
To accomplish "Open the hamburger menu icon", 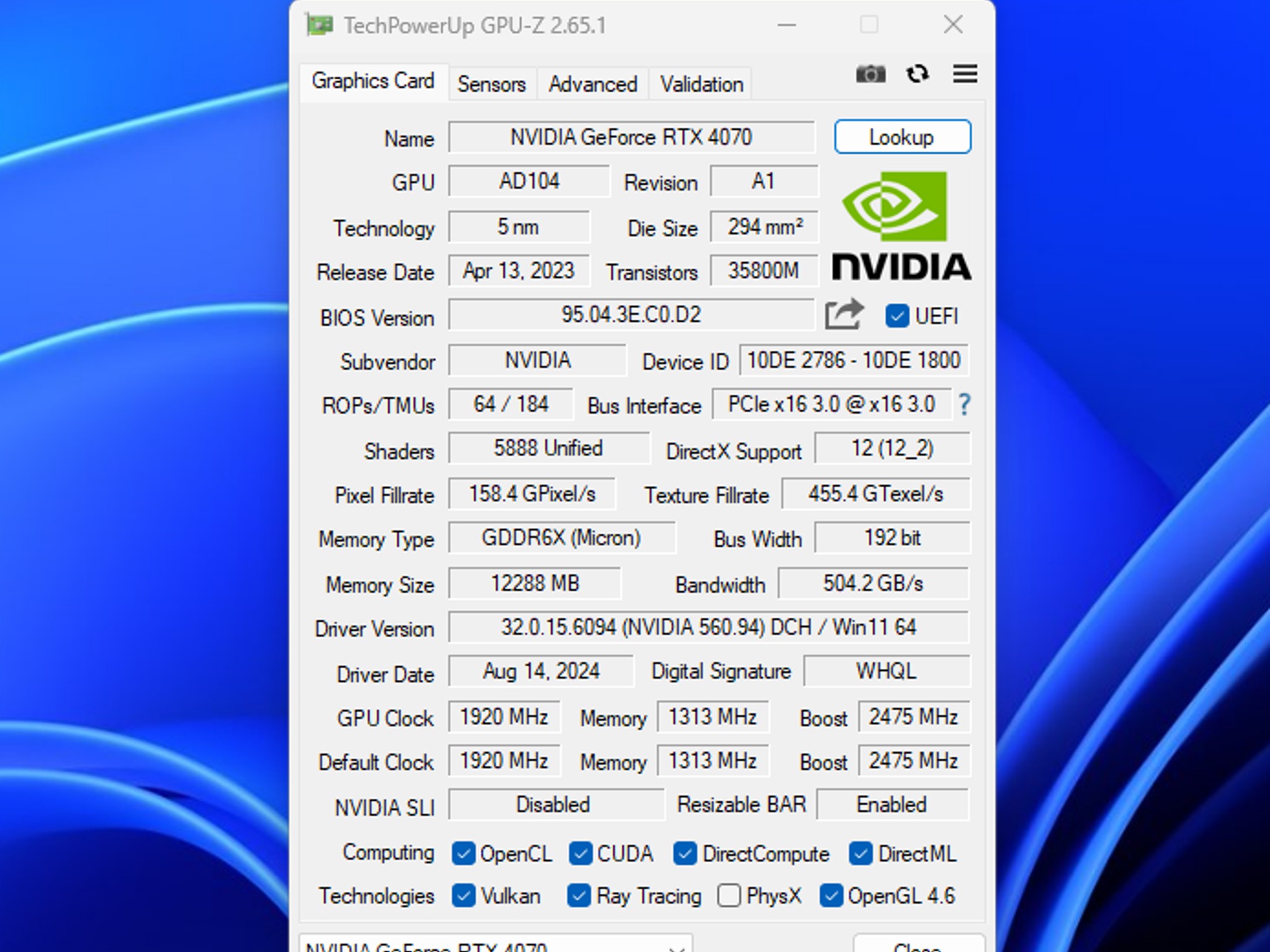I will [x=964, y=74].
